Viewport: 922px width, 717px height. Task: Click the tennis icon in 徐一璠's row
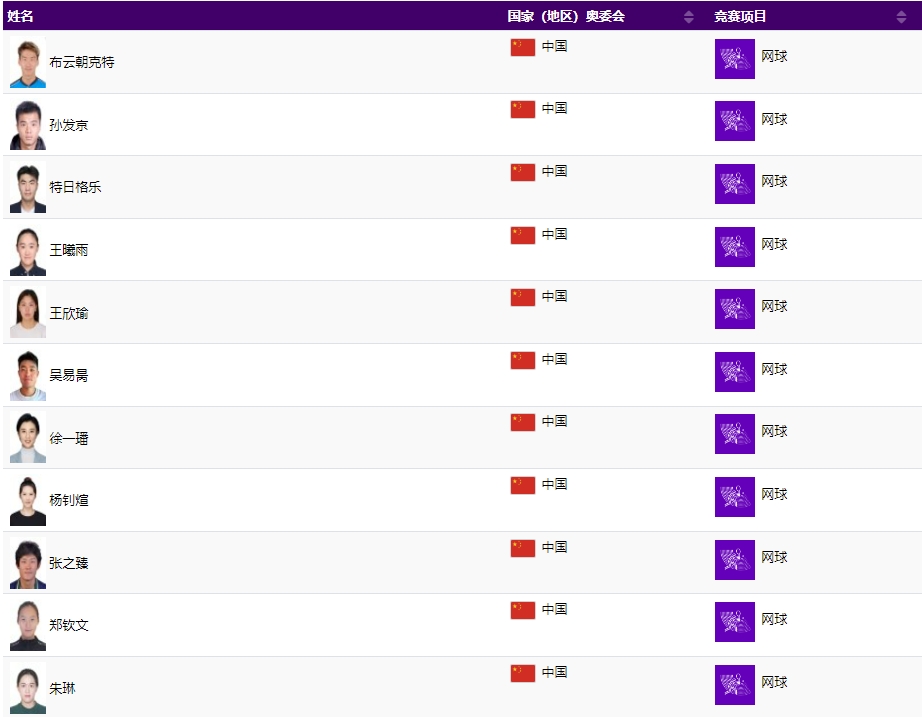(734, 434)
